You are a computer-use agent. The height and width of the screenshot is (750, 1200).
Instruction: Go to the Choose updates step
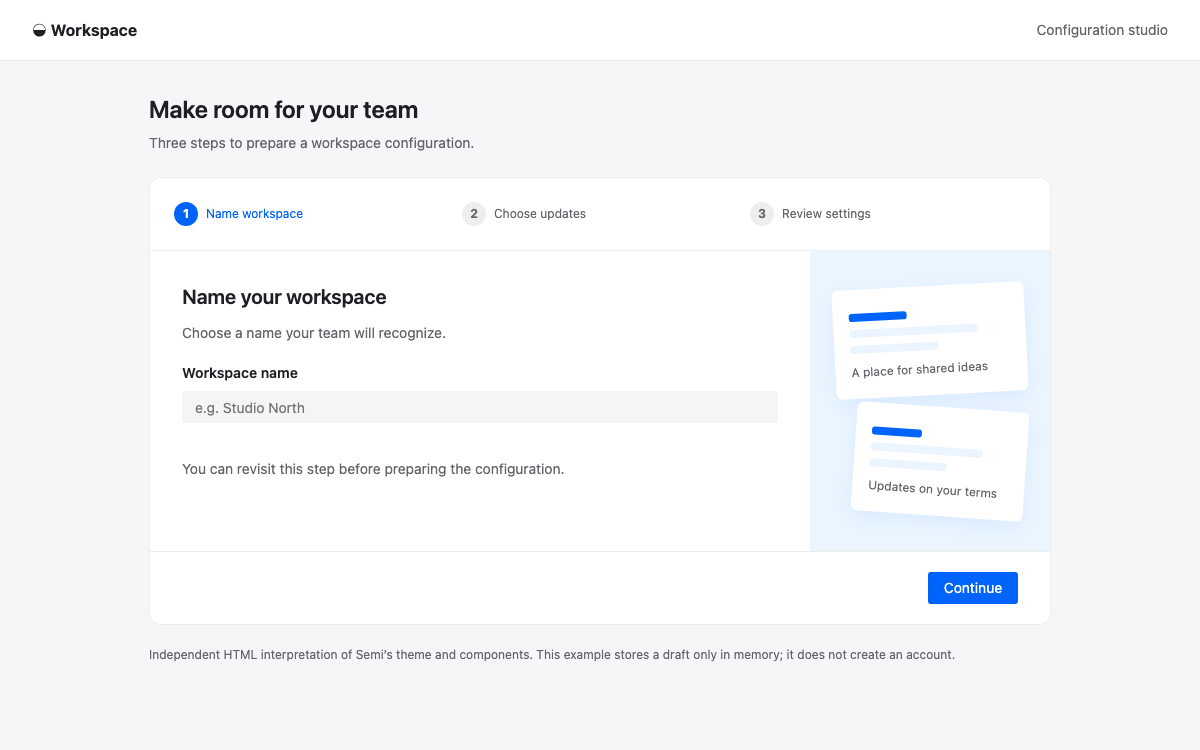click(524, 214)
